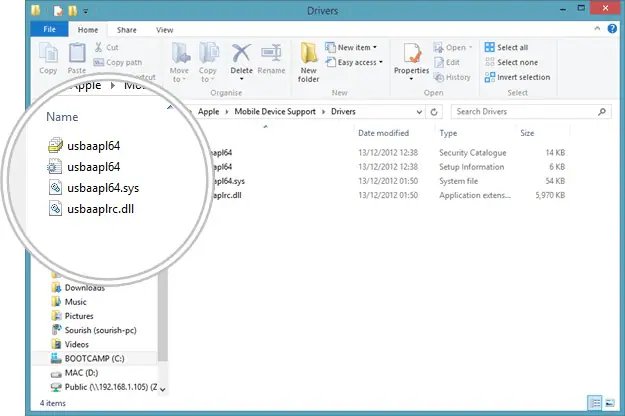
Task: Switch to large icons view in status bar
Action: [x=610, y=403]
